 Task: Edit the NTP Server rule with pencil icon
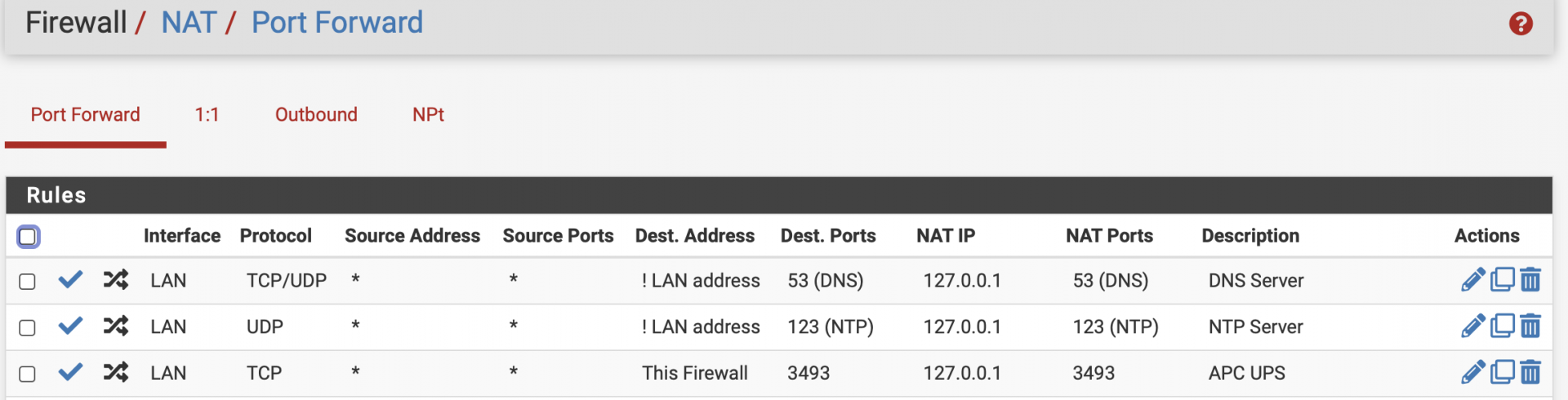[1472, 327]
